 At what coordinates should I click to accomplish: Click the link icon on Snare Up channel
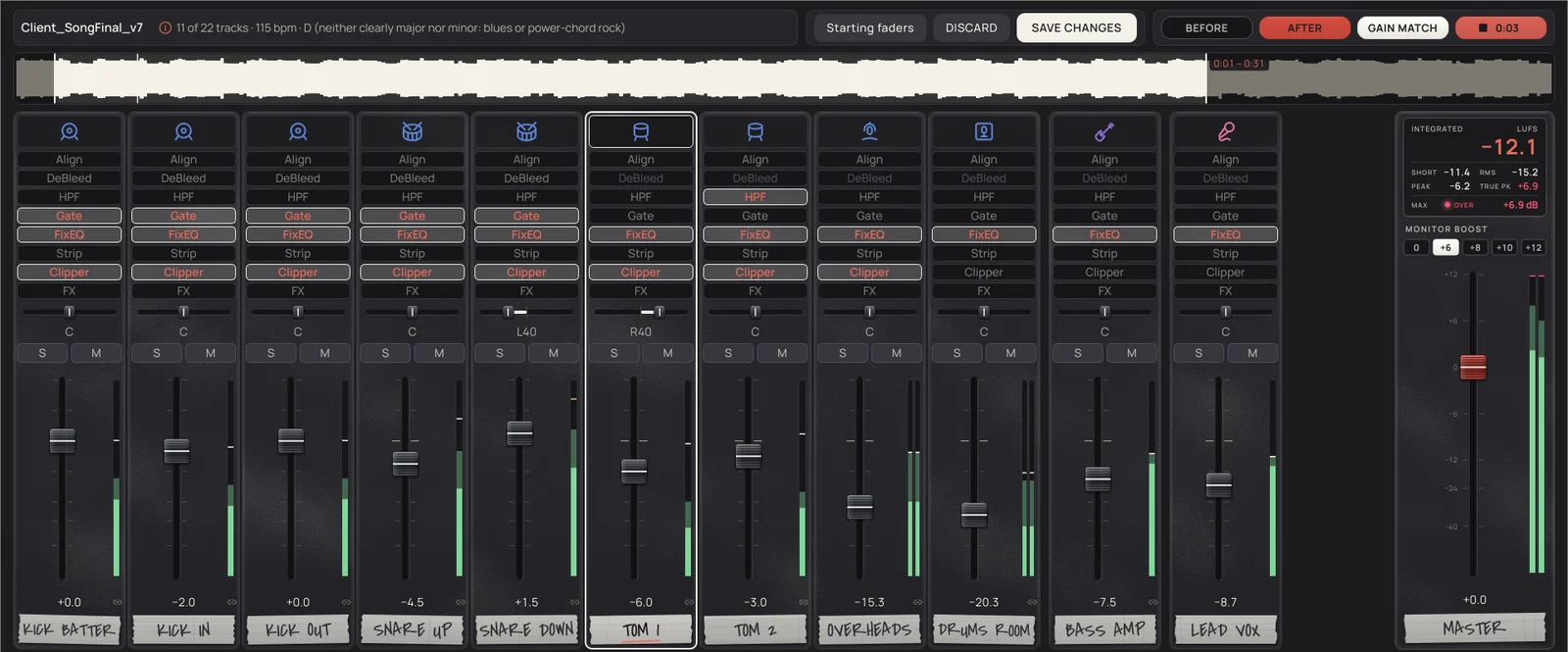(461, 602)
